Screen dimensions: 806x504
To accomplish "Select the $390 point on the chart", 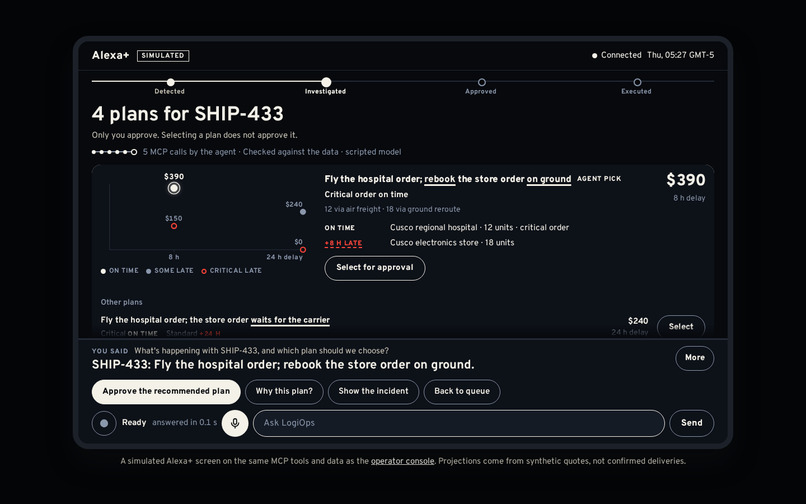I will coord(174,188).
